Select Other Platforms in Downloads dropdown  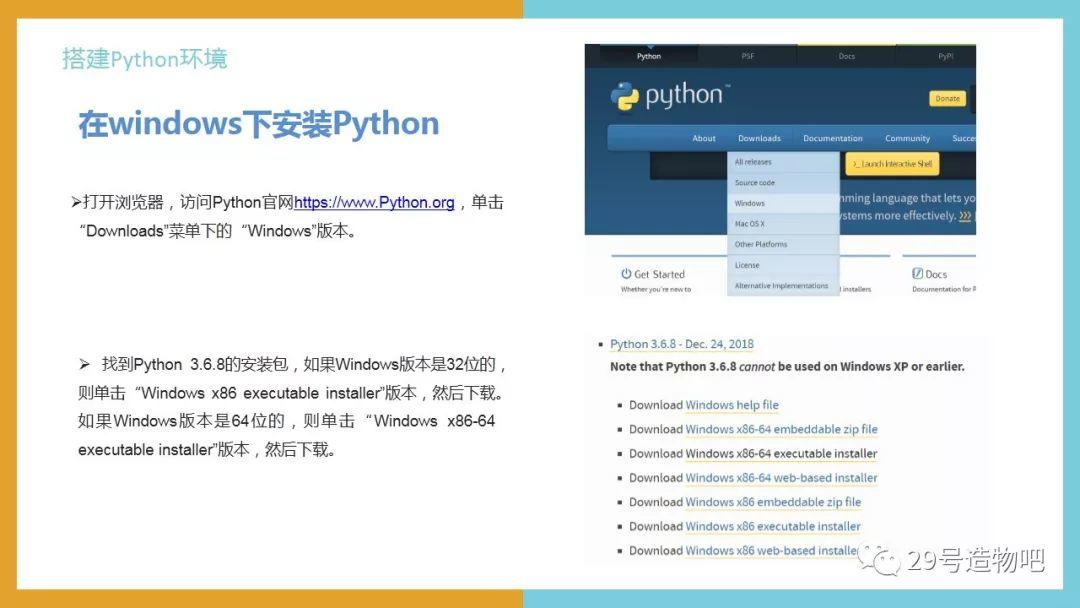783,244
